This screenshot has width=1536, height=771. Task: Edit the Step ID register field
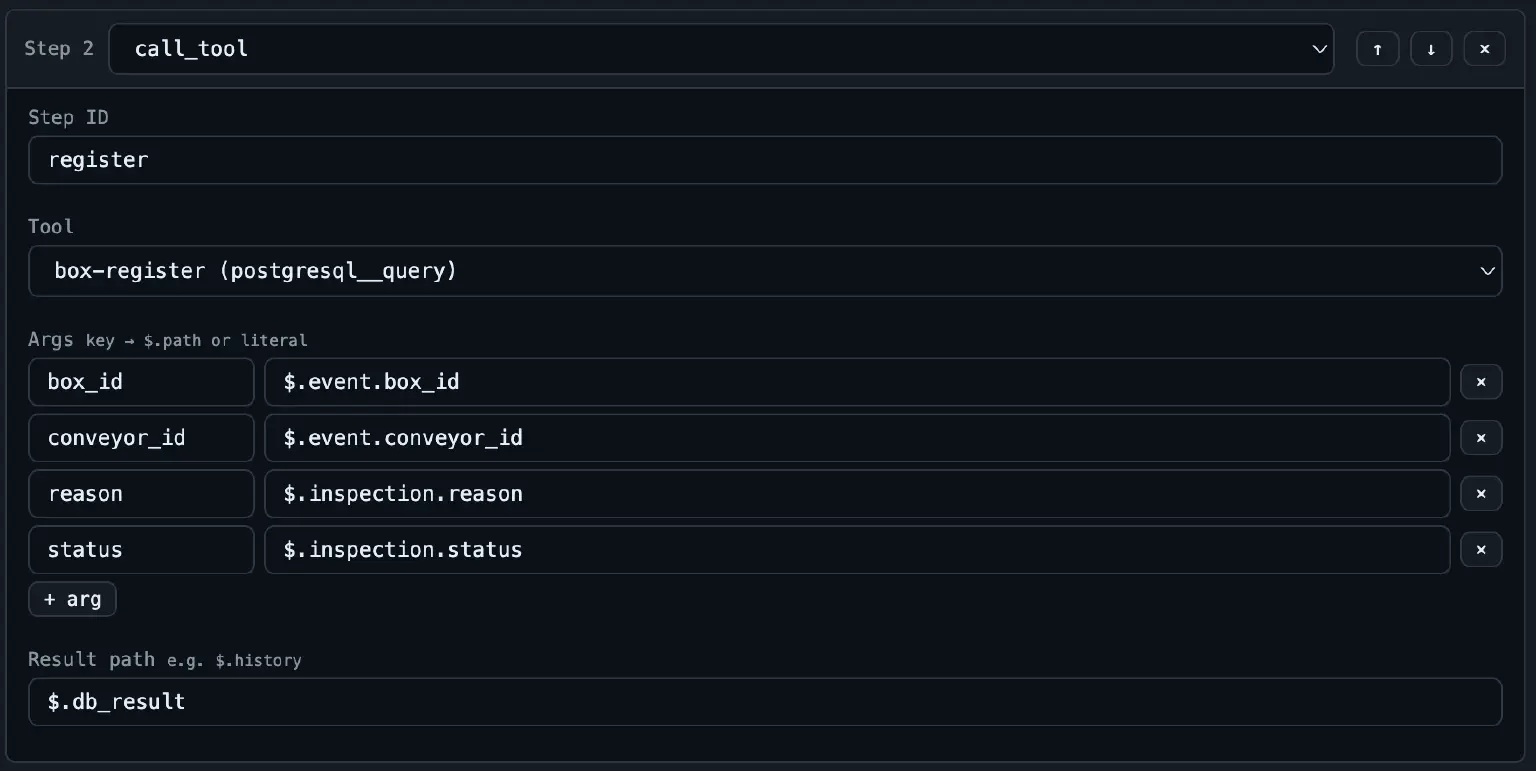[765, 160]
